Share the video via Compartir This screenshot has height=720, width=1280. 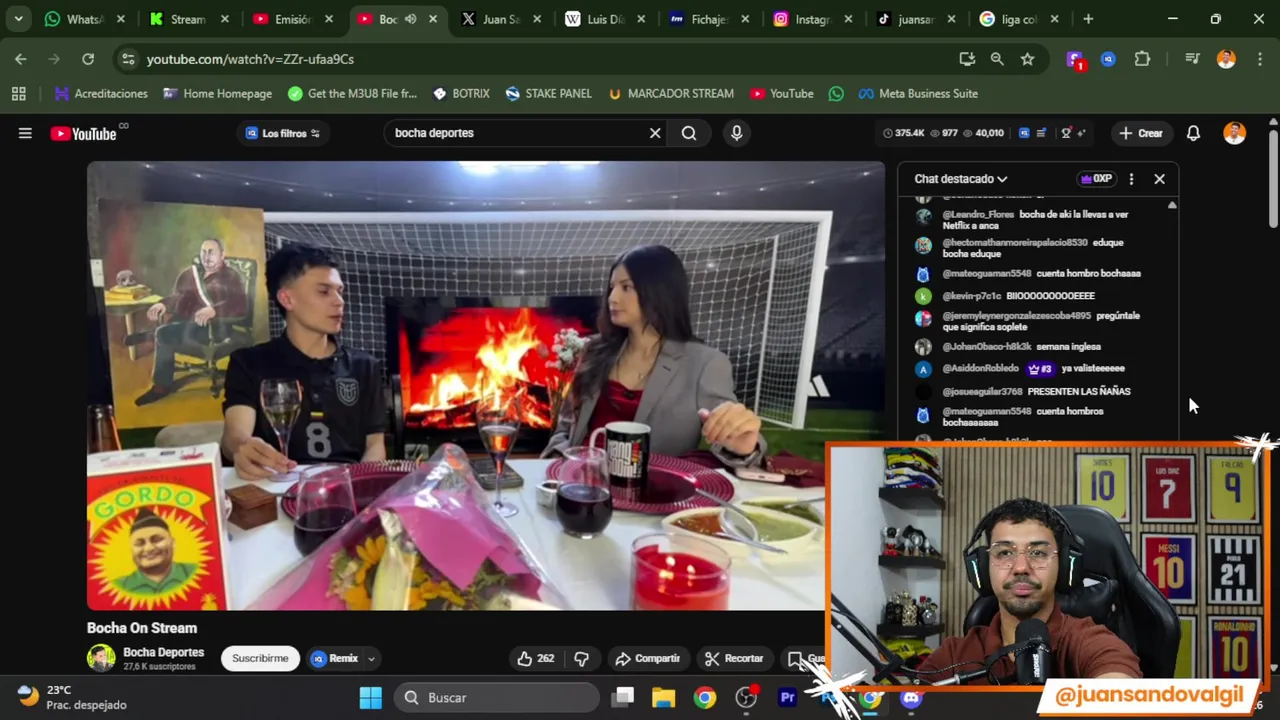click(648, 658)
